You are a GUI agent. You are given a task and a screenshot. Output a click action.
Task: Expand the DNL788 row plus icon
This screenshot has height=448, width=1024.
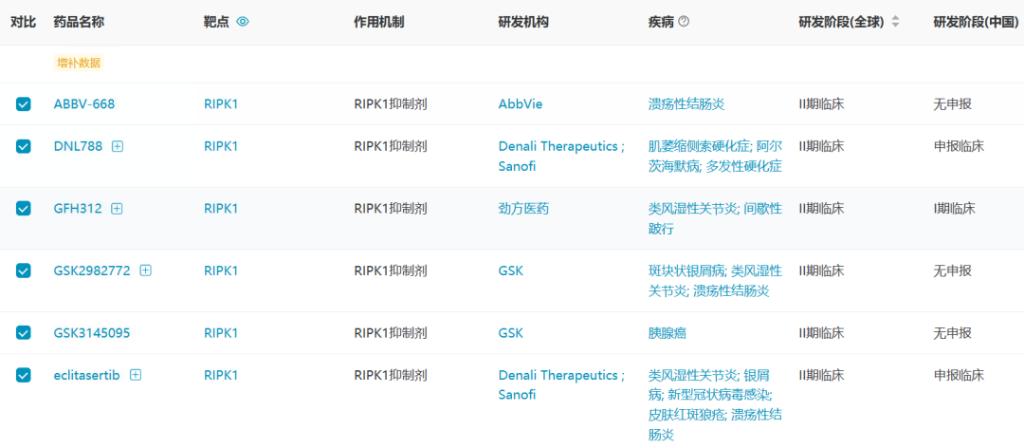click(118, 146)
